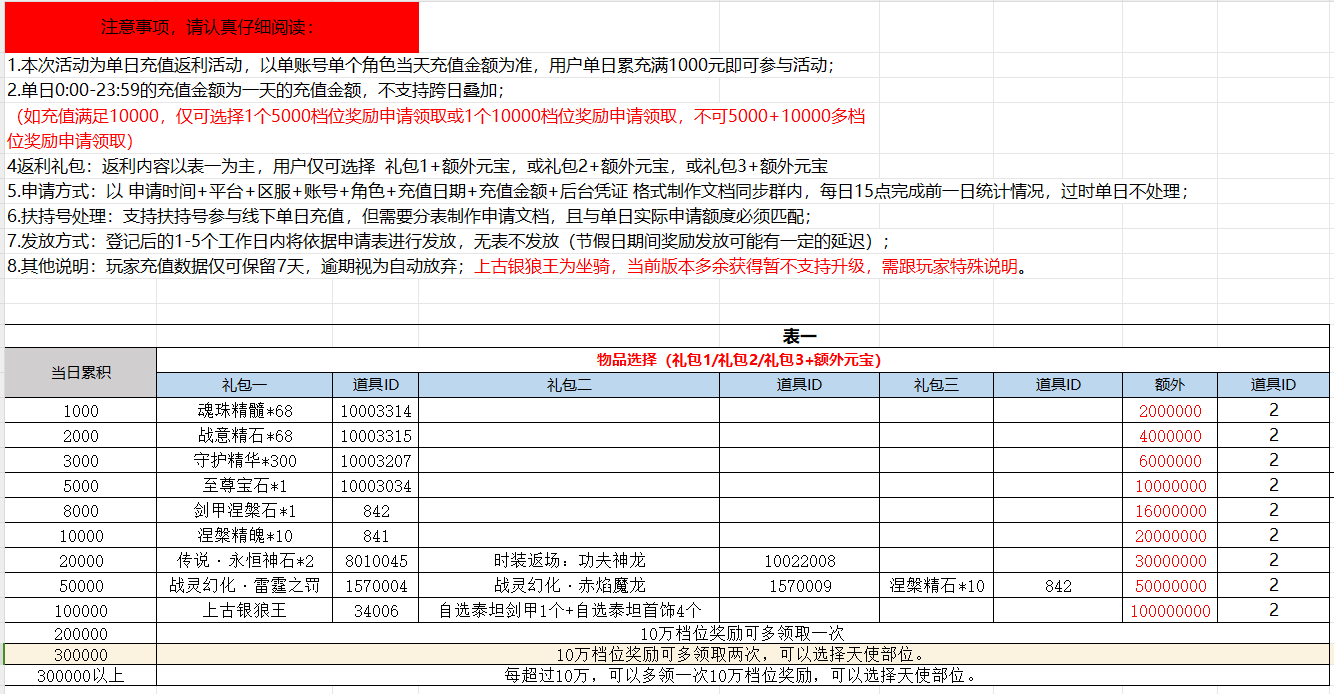
Task: Select the 当日累积 header cell
Action: 81,372
